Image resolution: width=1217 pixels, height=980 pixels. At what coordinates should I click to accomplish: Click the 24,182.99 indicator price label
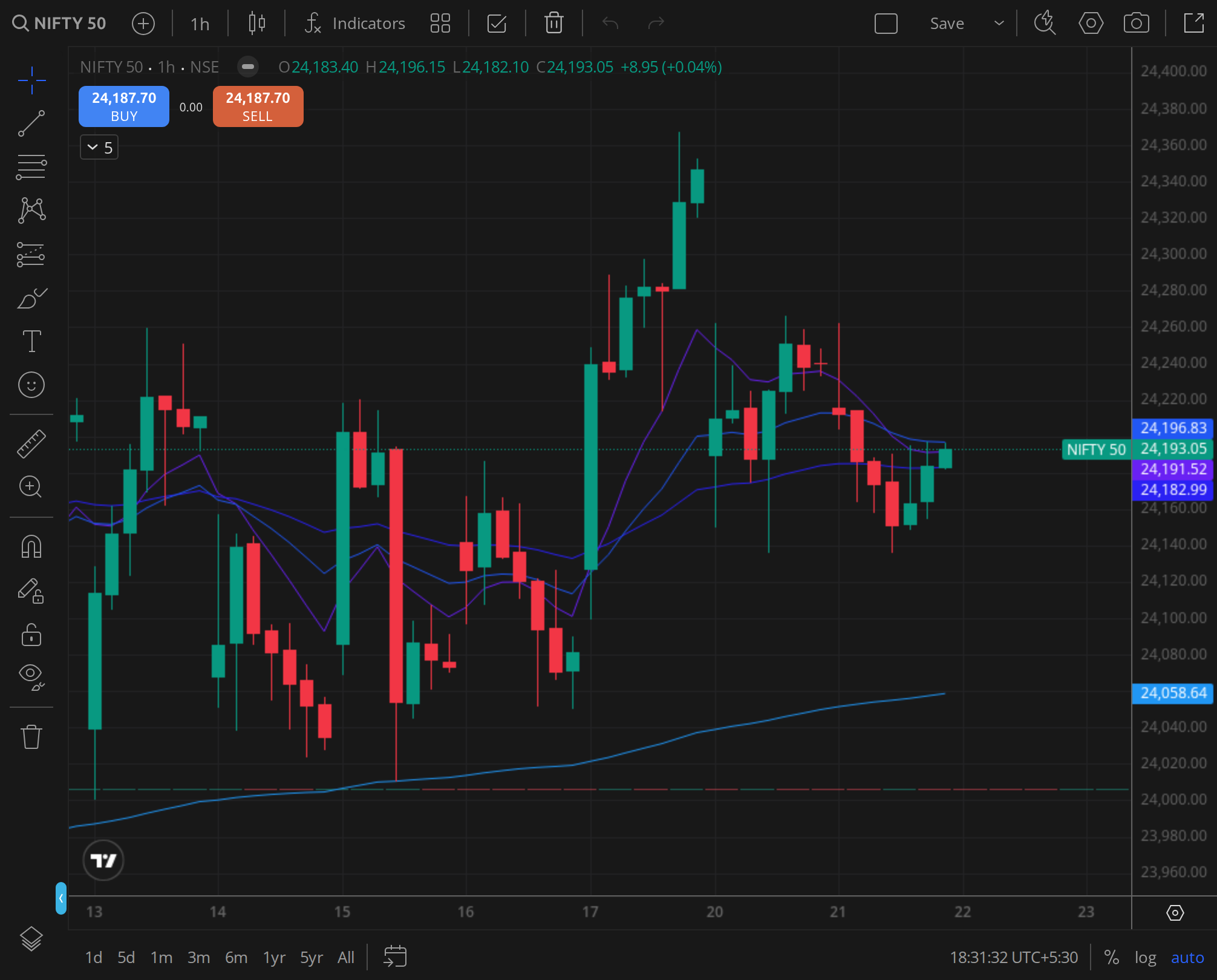1173,490
